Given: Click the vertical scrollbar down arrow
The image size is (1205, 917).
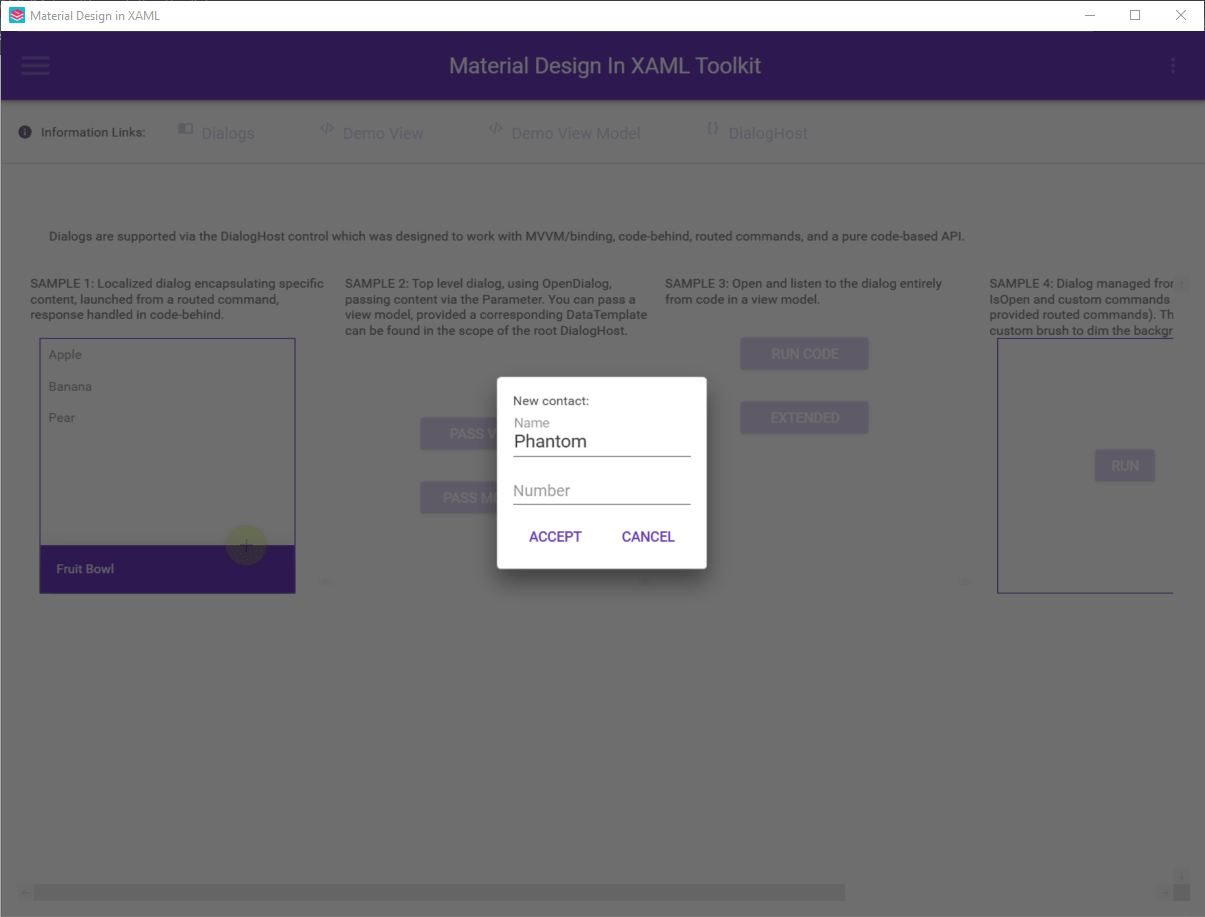Looking at the screenshot, I should pos(1181,875).
